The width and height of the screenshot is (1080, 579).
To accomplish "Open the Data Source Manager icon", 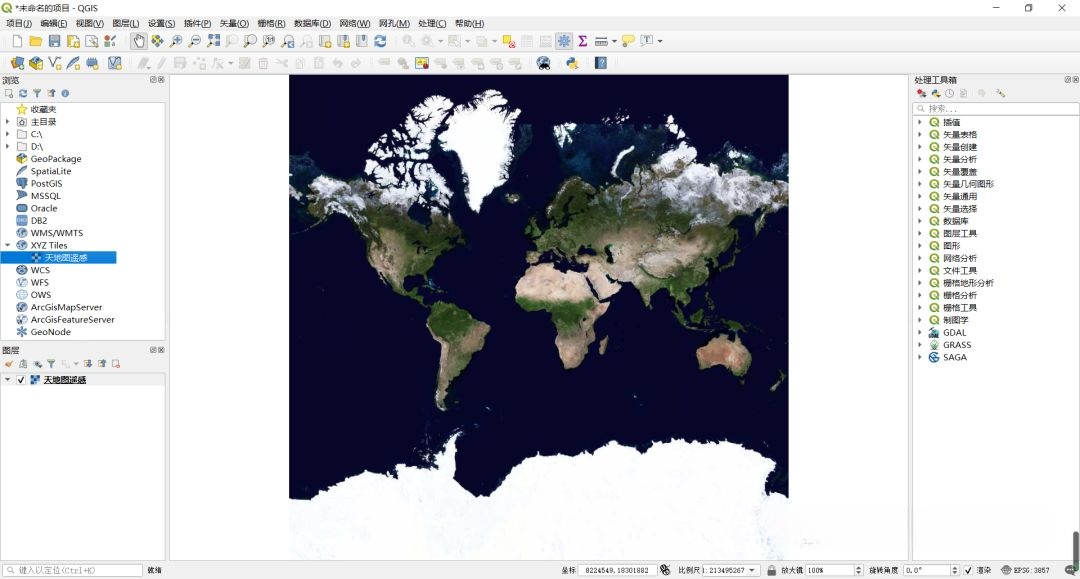I will pos(17,63).
